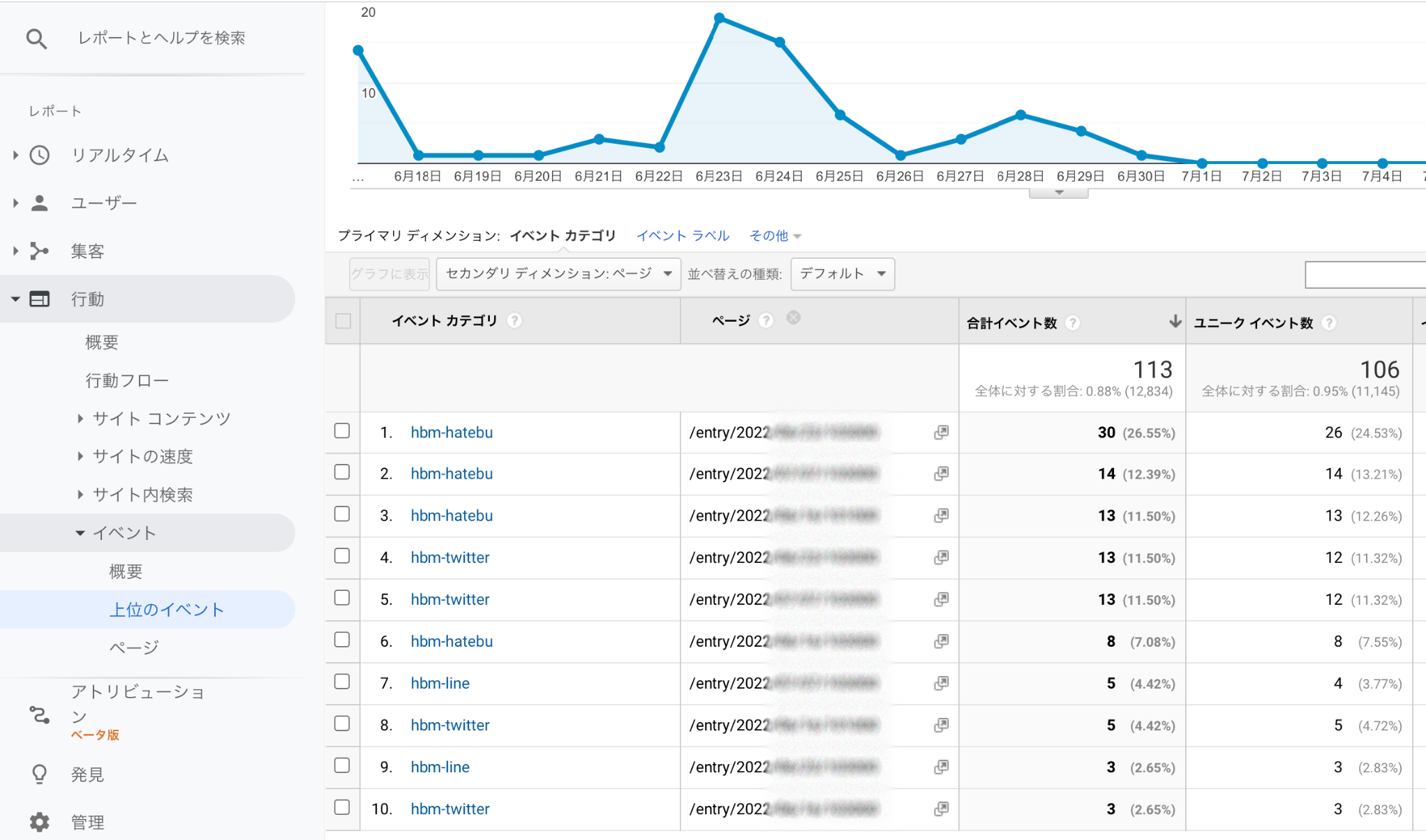Click the Attribution beta icon
Viewport: 1426px width, 840px height.
pyautogui.click(x=40, y=714)
